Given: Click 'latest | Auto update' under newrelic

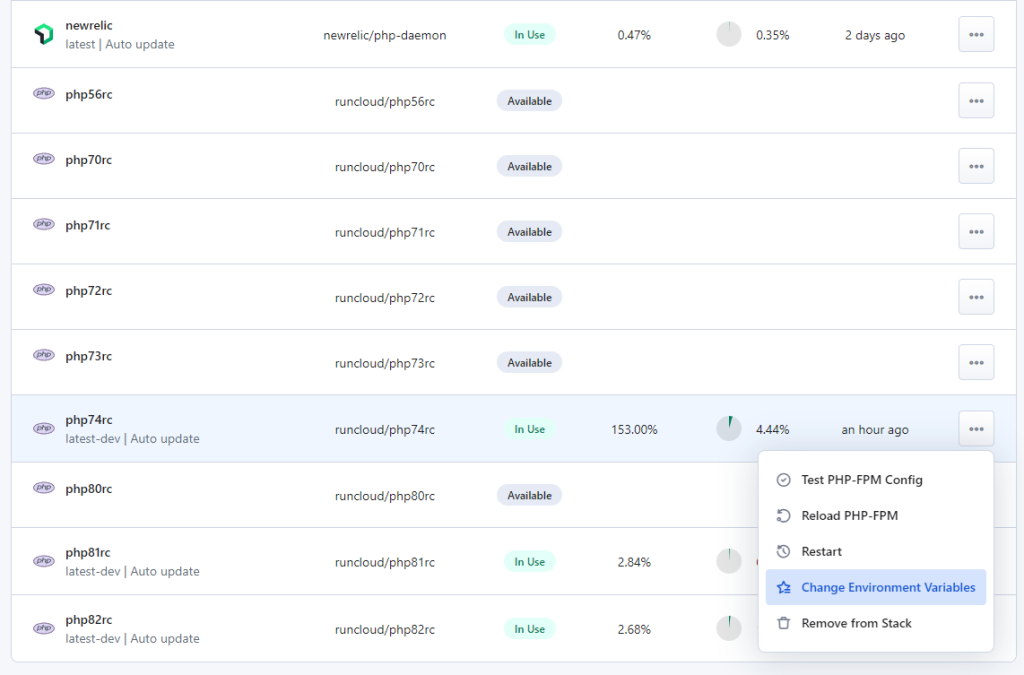Looking at the screenshot, I should click(x=120, y=44).
